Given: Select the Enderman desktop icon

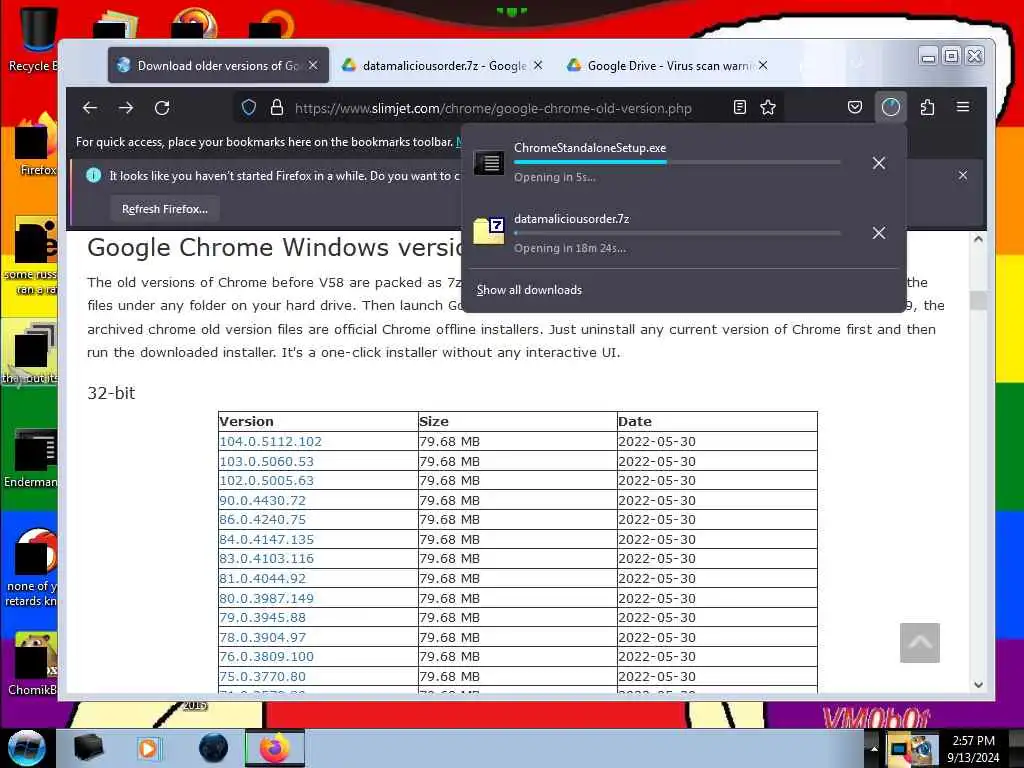Looking at the screenshot, I should [33, 458].
